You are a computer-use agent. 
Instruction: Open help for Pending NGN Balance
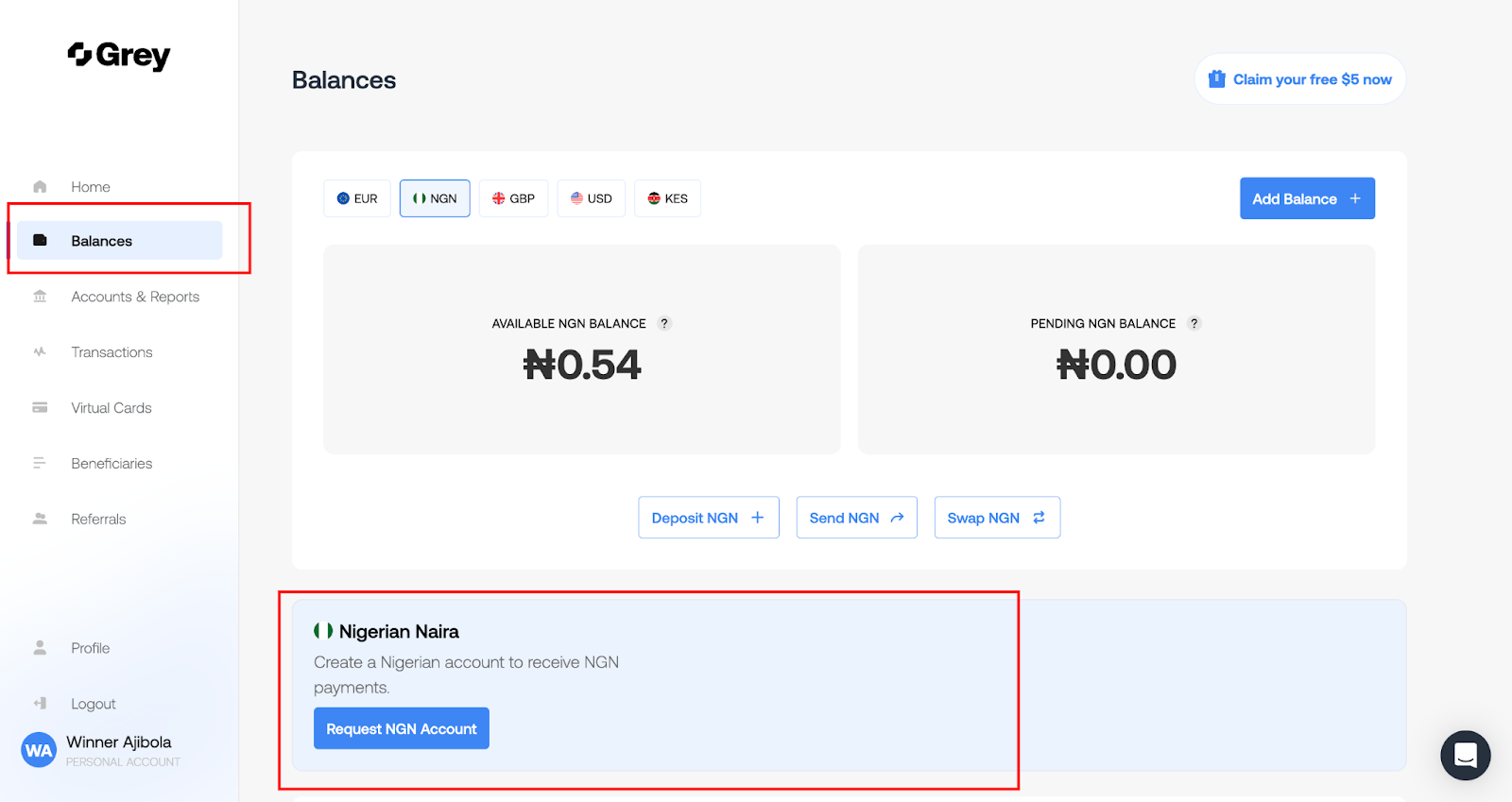click(x=1194, y=323)
